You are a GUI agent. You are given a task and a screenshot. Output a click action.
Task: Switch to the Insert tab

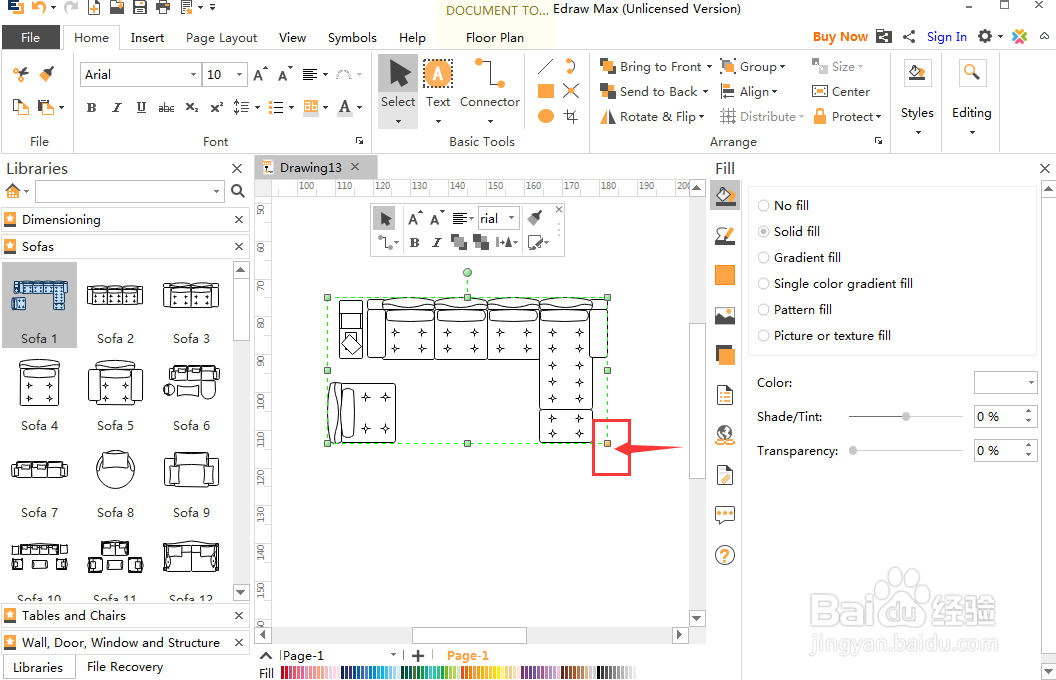tap(147, 38)
